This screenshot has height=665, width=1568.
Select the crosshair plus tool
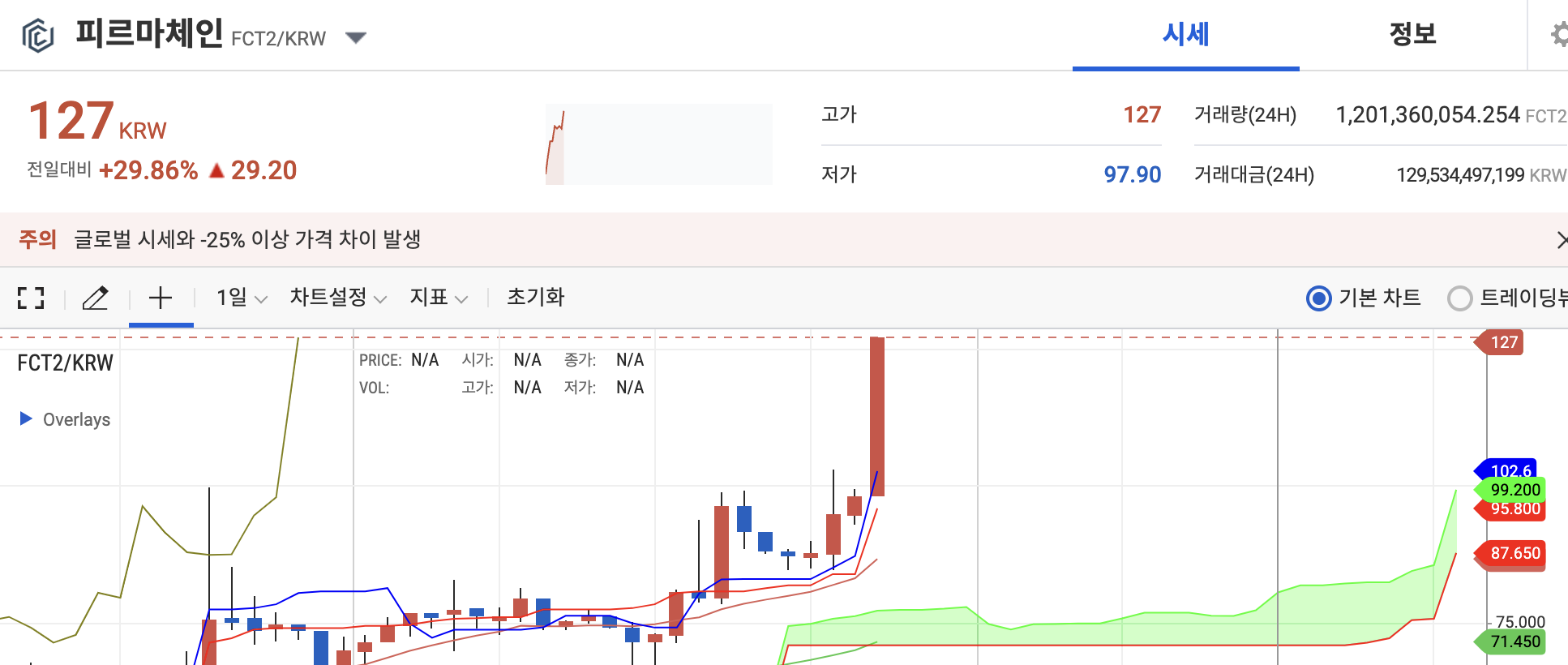161,298
